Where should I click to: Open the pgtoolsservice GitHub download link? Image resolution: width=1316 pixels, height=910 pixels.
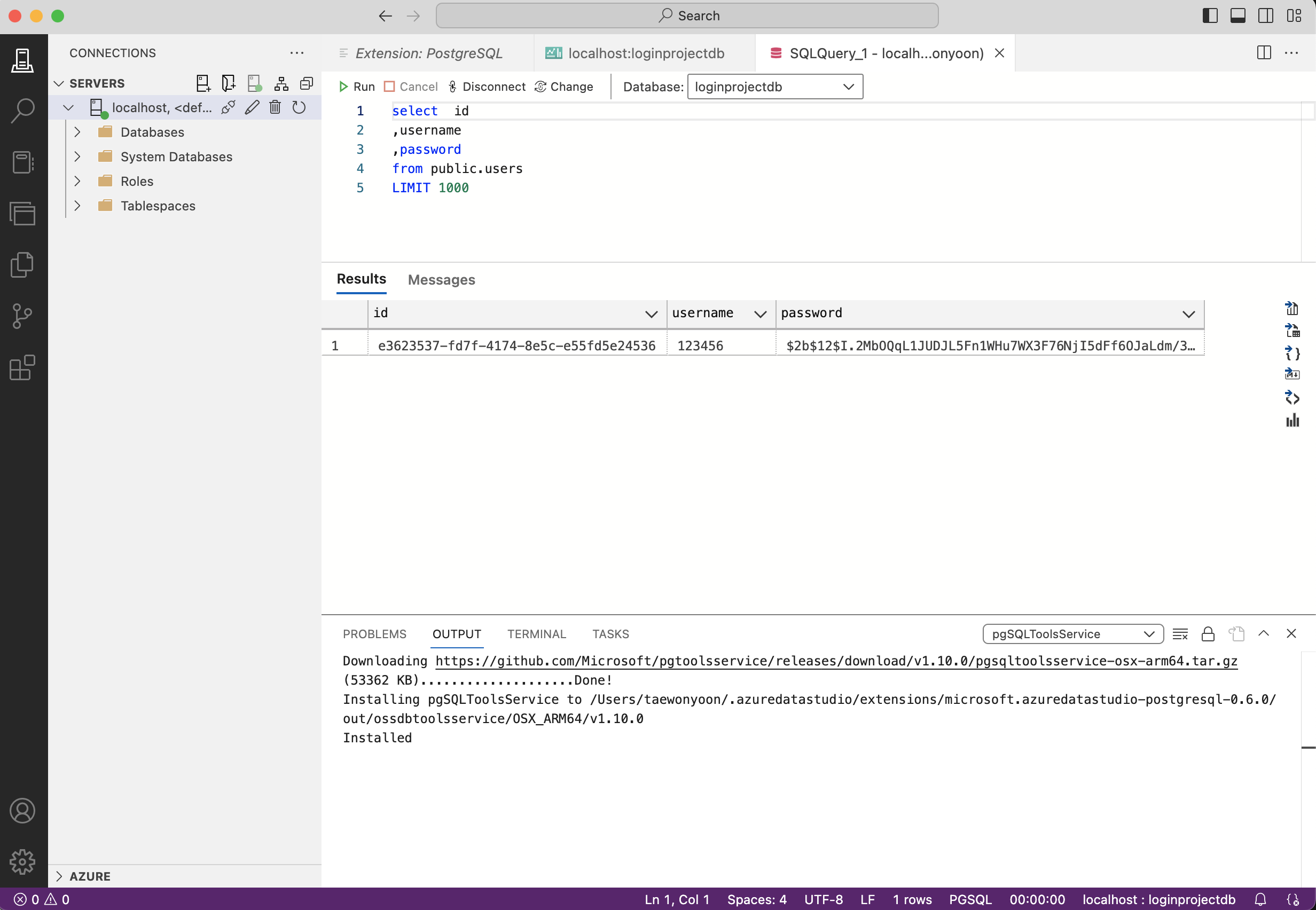836,661
